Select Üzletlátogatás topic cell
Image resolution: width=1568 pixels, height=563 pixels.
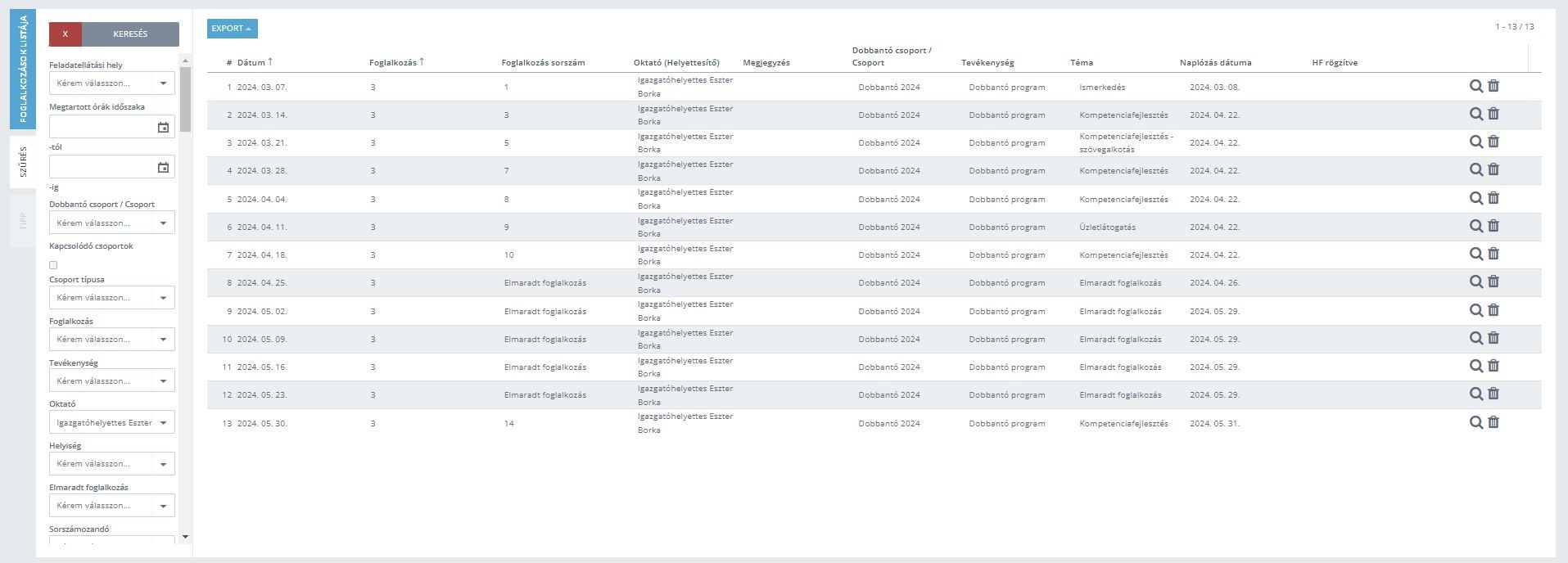pyautogui.click(x=1107, y=227)
